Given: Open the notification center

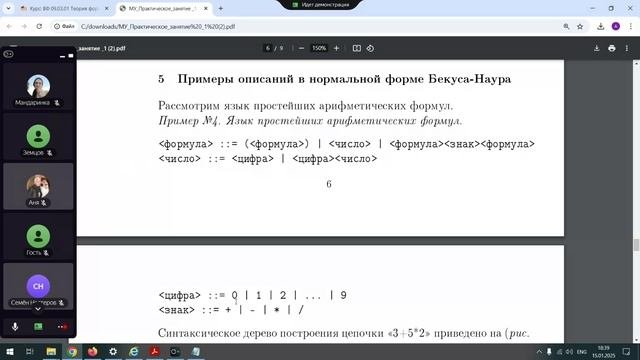Looking at the screenshot, I should (x=627, y=352).
